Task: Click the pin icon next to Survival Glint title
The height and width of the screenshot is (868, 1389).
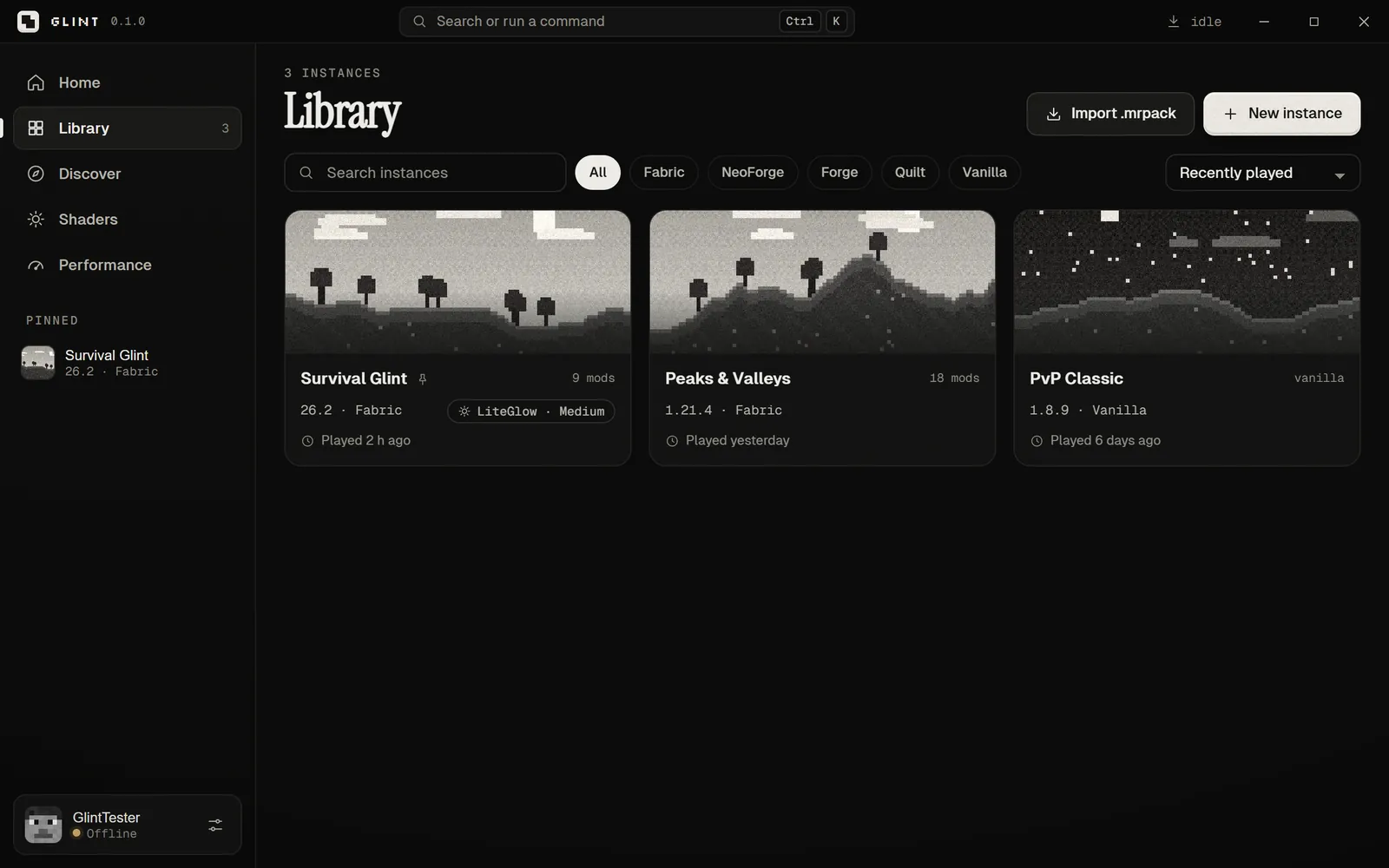Action: 423,379
